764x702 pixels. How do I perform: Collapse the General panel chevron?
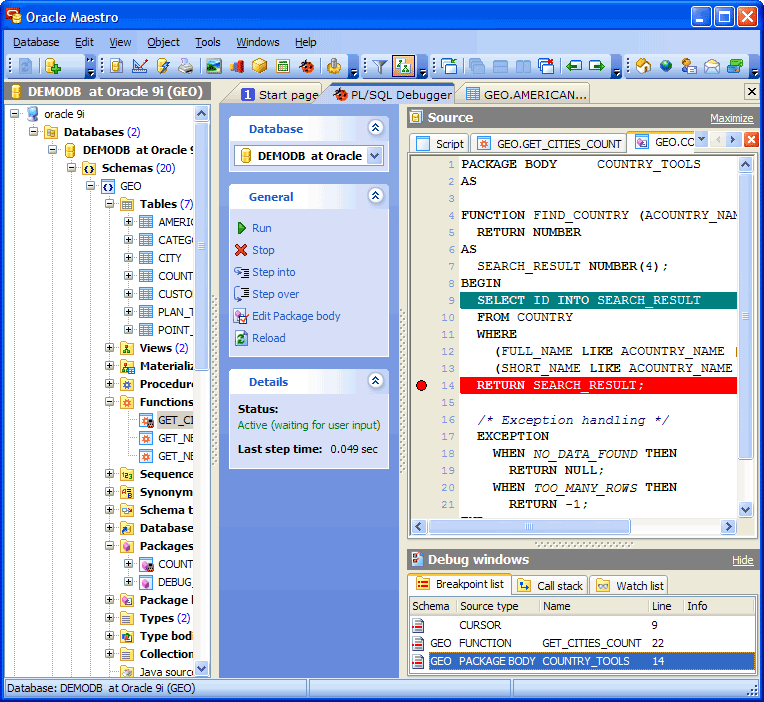[375, 196]
